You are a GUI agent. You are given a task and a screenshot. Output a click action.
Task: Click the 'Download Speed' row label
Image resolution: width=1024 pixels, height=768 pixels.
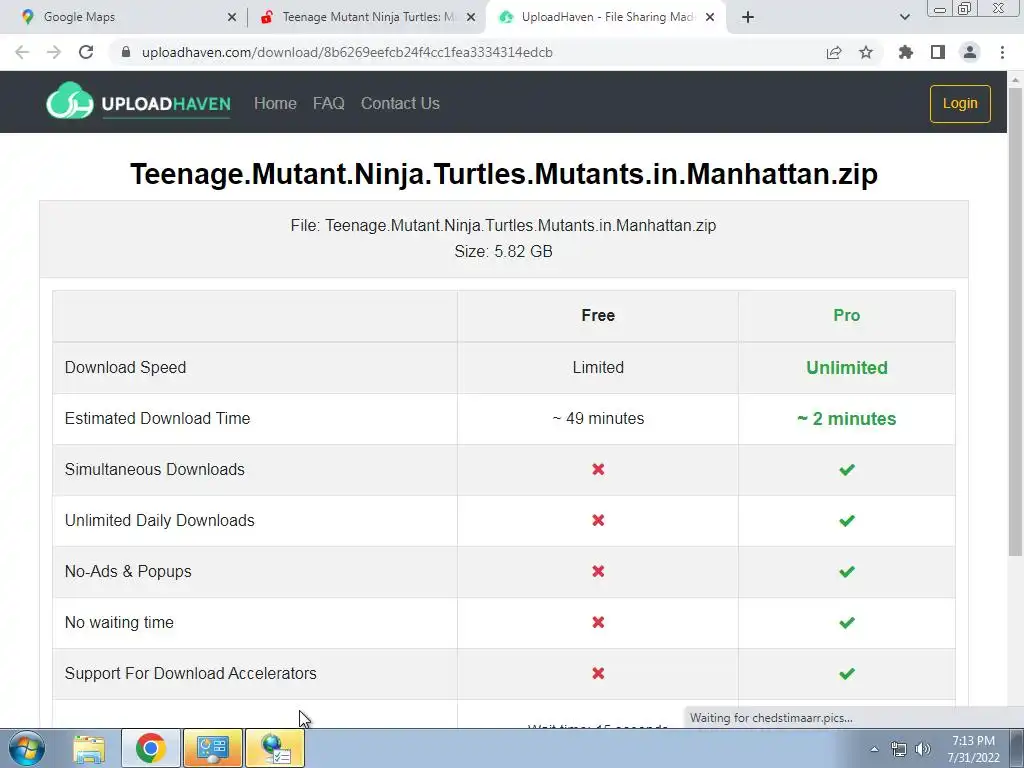pyautogui.click(x=125, y=368)
